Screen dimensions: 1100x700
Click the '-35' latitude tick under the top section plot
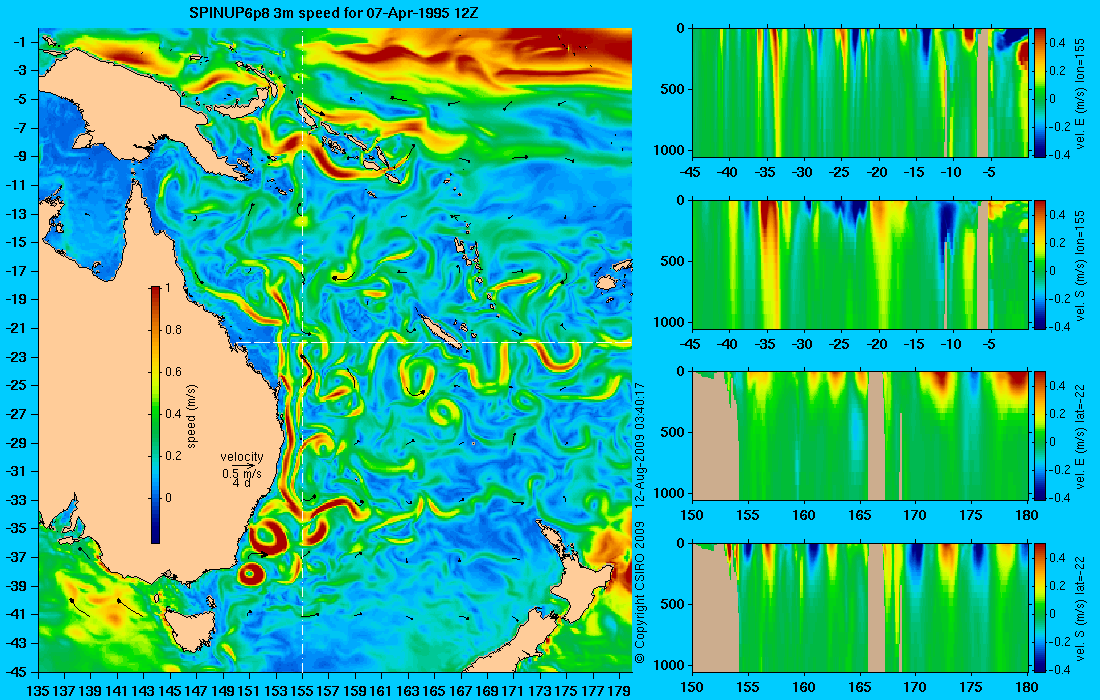click(766, 173)
